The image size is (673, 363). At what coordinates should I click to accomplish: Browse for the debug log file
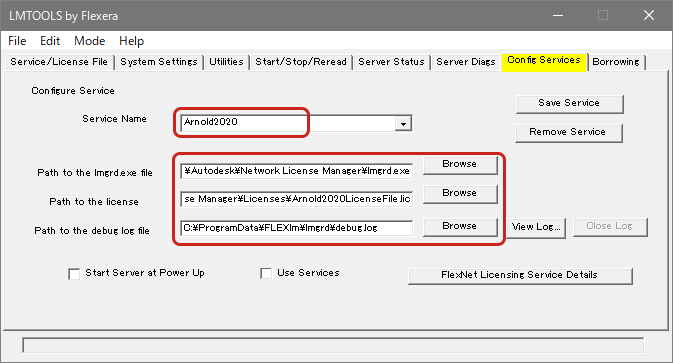click(460, 227)
